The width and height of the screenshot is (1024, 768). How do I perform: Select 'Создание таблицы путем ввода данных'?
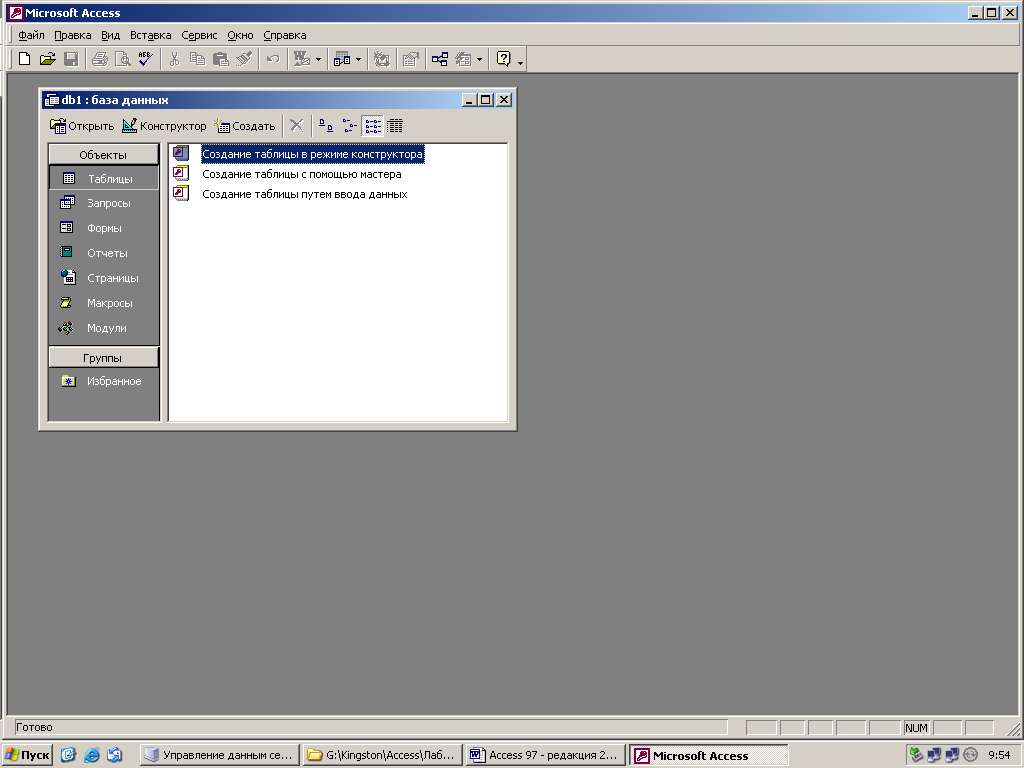pos(304,194)
